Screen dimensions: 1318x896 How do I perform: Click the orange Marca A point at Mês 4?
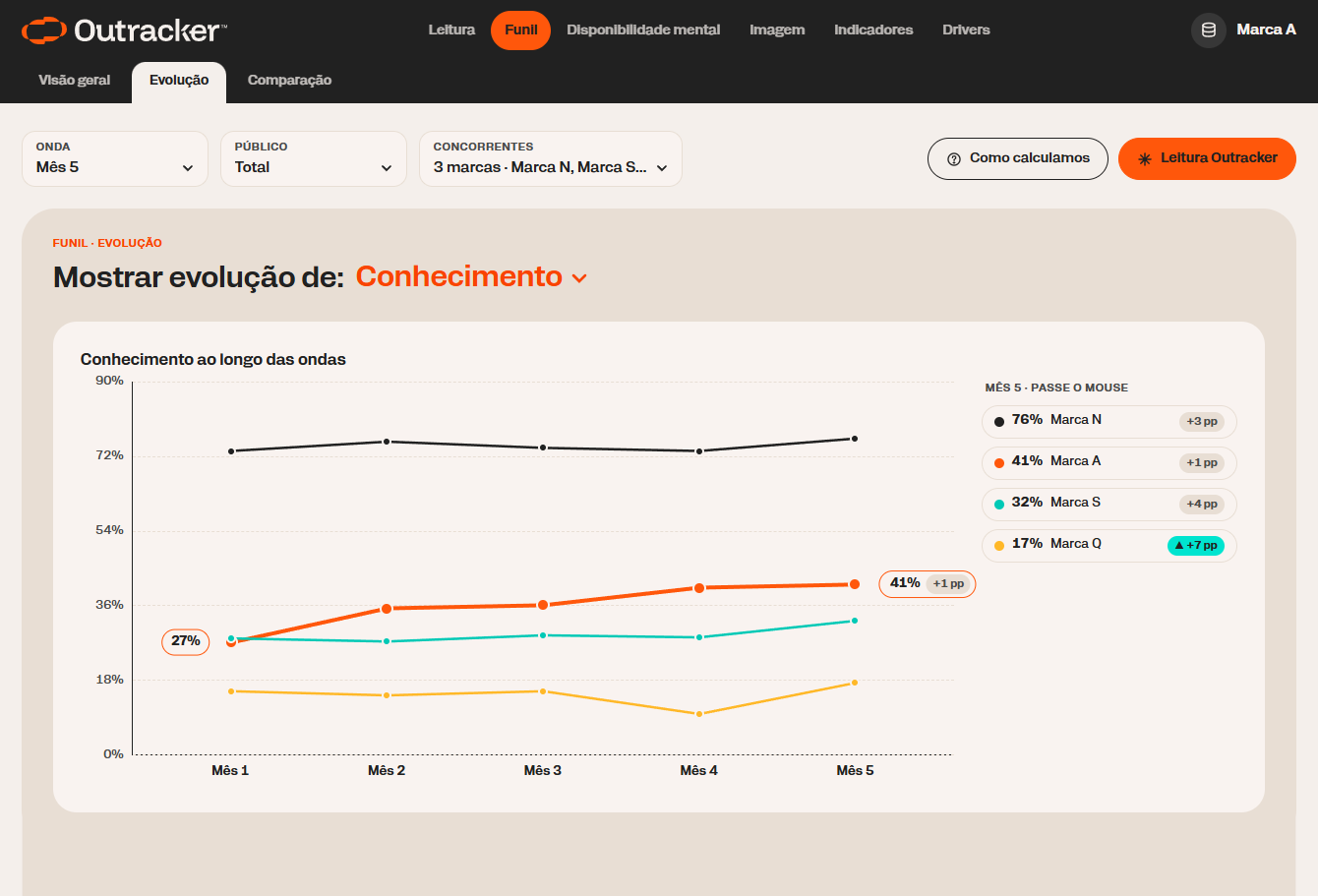click(x=699, y=588)
